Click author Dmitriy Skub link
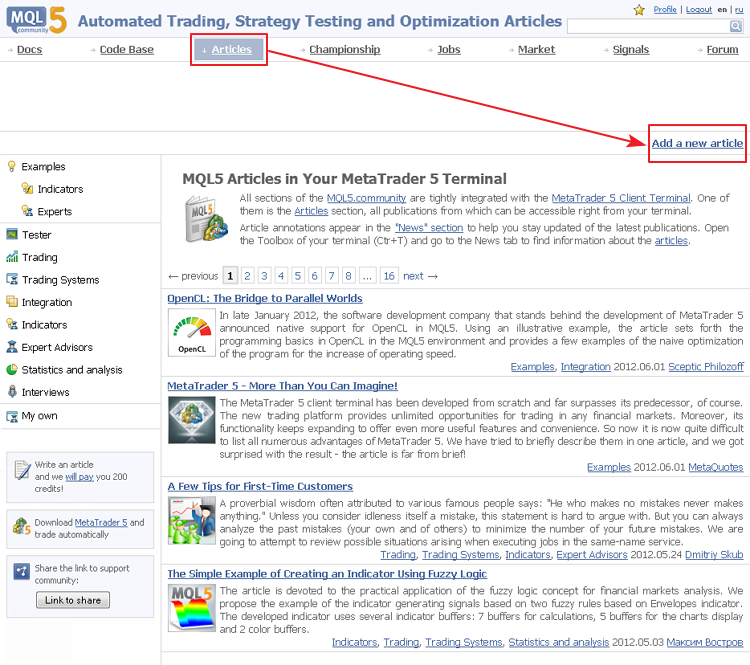This screenshot has width=750, height=665. tap(714, 555)
